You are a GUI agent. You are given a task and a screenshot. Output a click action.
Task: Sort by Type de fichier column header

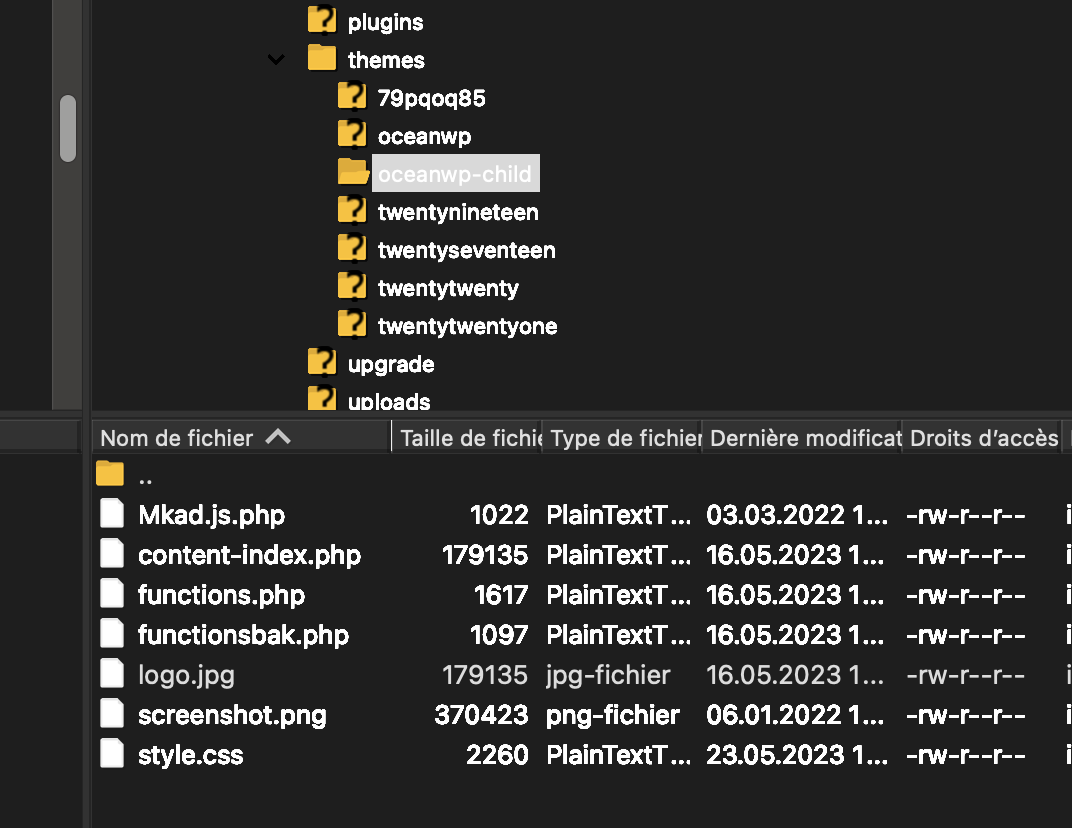click(624, 438)
